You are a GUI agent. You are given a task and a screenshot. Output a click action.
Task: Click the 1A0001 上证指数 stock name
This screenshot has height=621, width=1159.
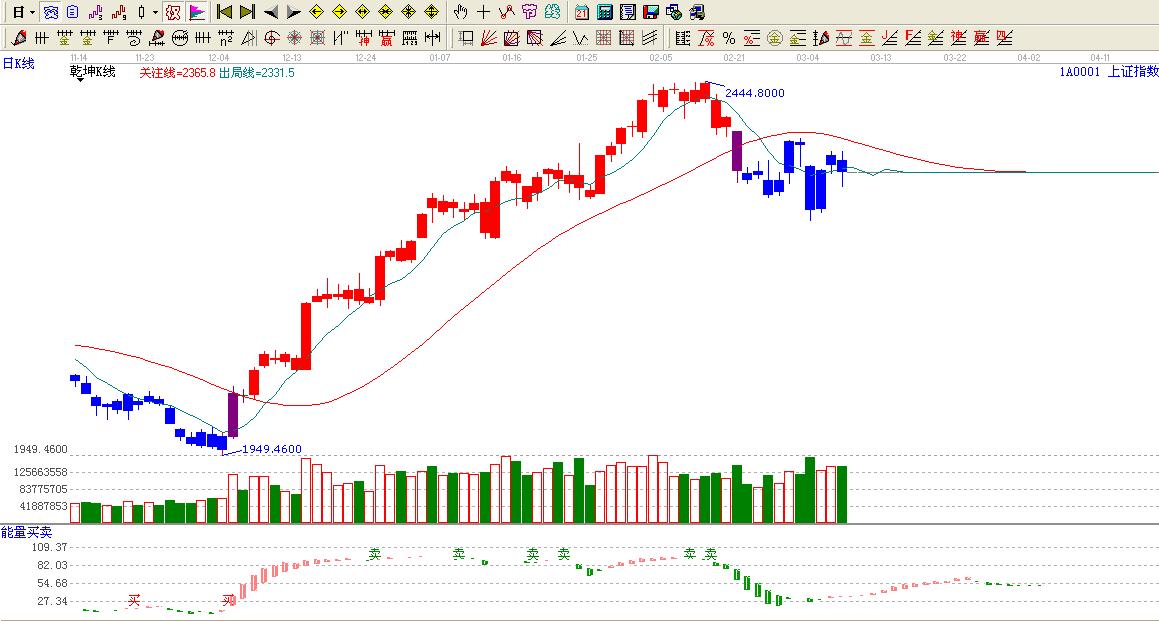(x=1108, y=71)
